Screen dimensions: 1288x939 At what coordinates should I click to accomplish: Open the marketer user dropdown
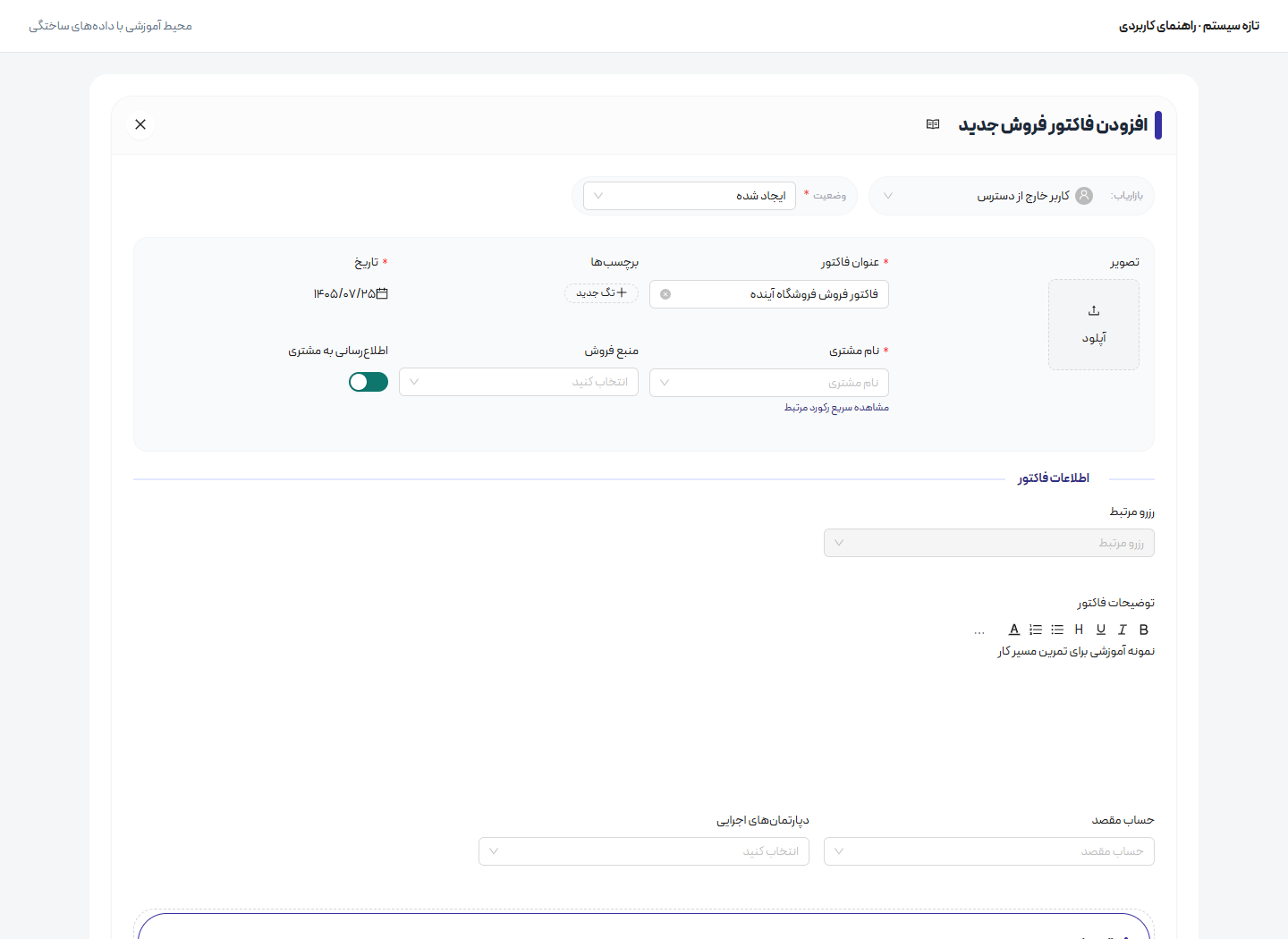[1012, 196]
